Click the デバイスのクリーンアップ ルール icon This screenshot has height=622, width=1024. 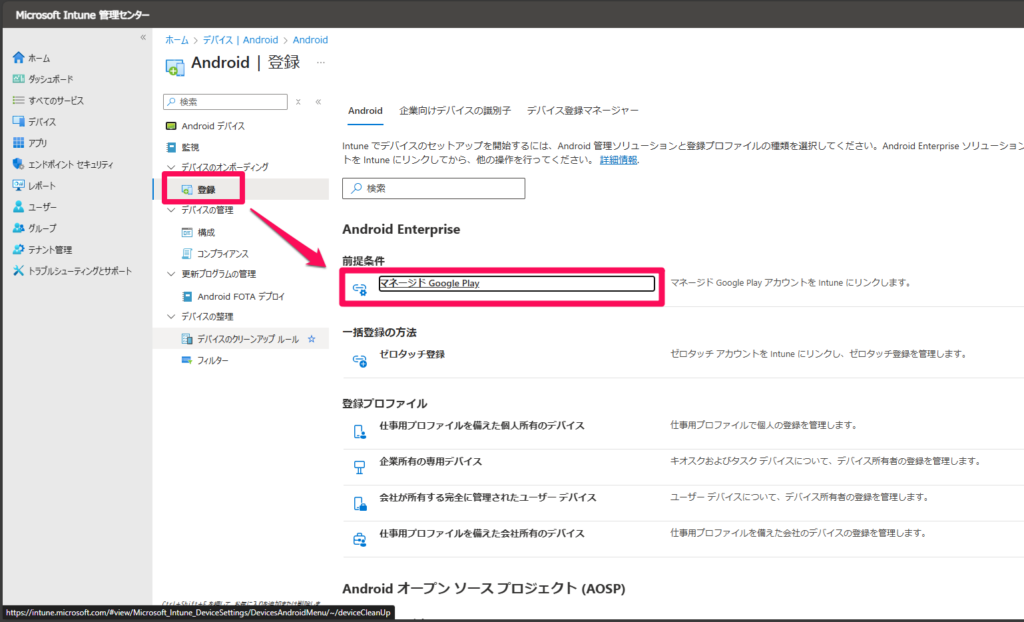coord(187,339)
